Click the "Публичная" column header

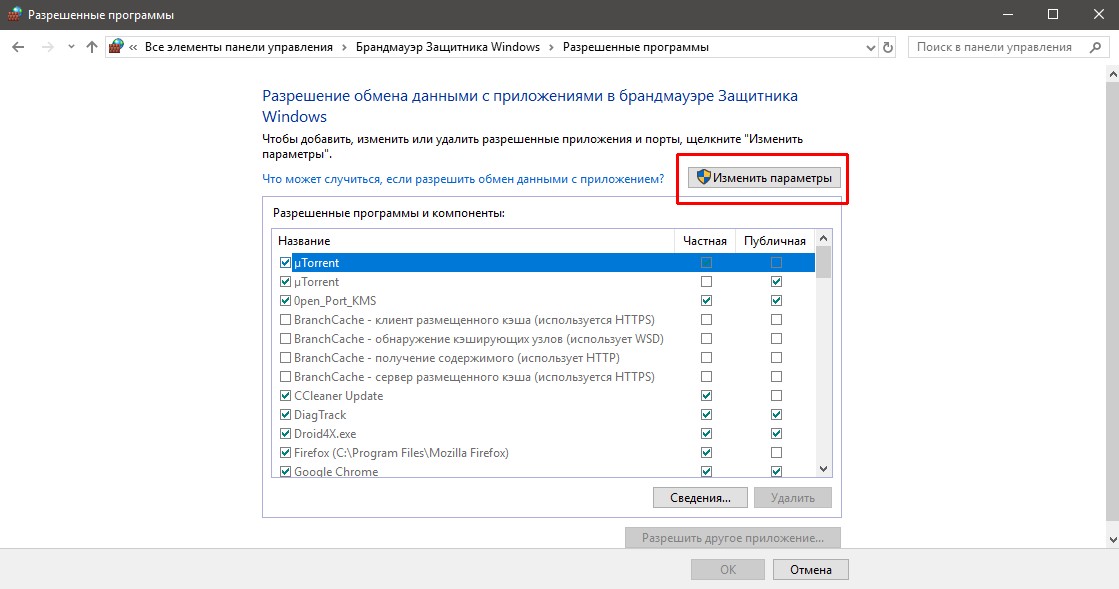tap(774, 241)
